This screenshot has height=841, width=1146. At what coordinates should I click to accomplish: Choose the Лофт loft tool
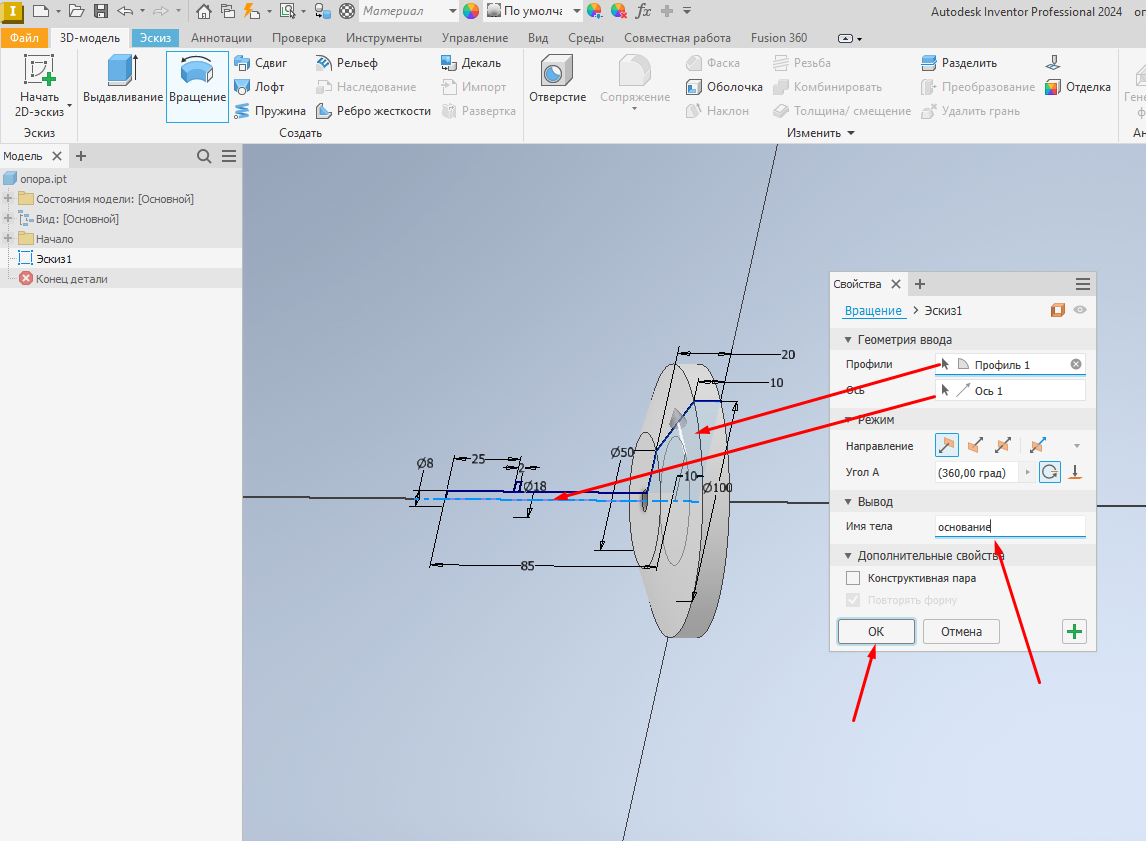(x=259, y=87)
